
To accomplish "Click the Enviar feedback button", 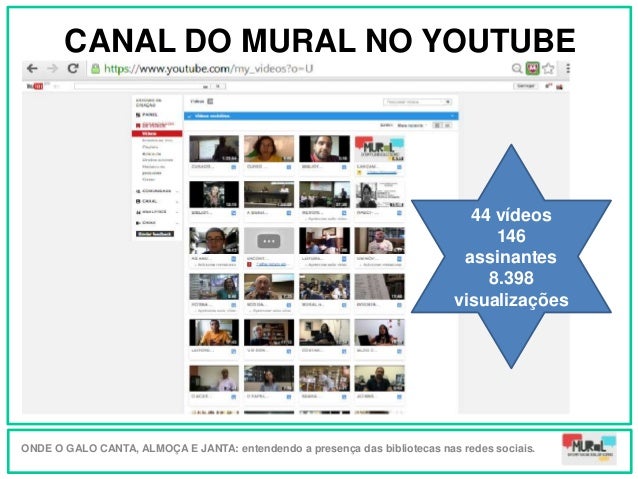I will tap(155, 234).
